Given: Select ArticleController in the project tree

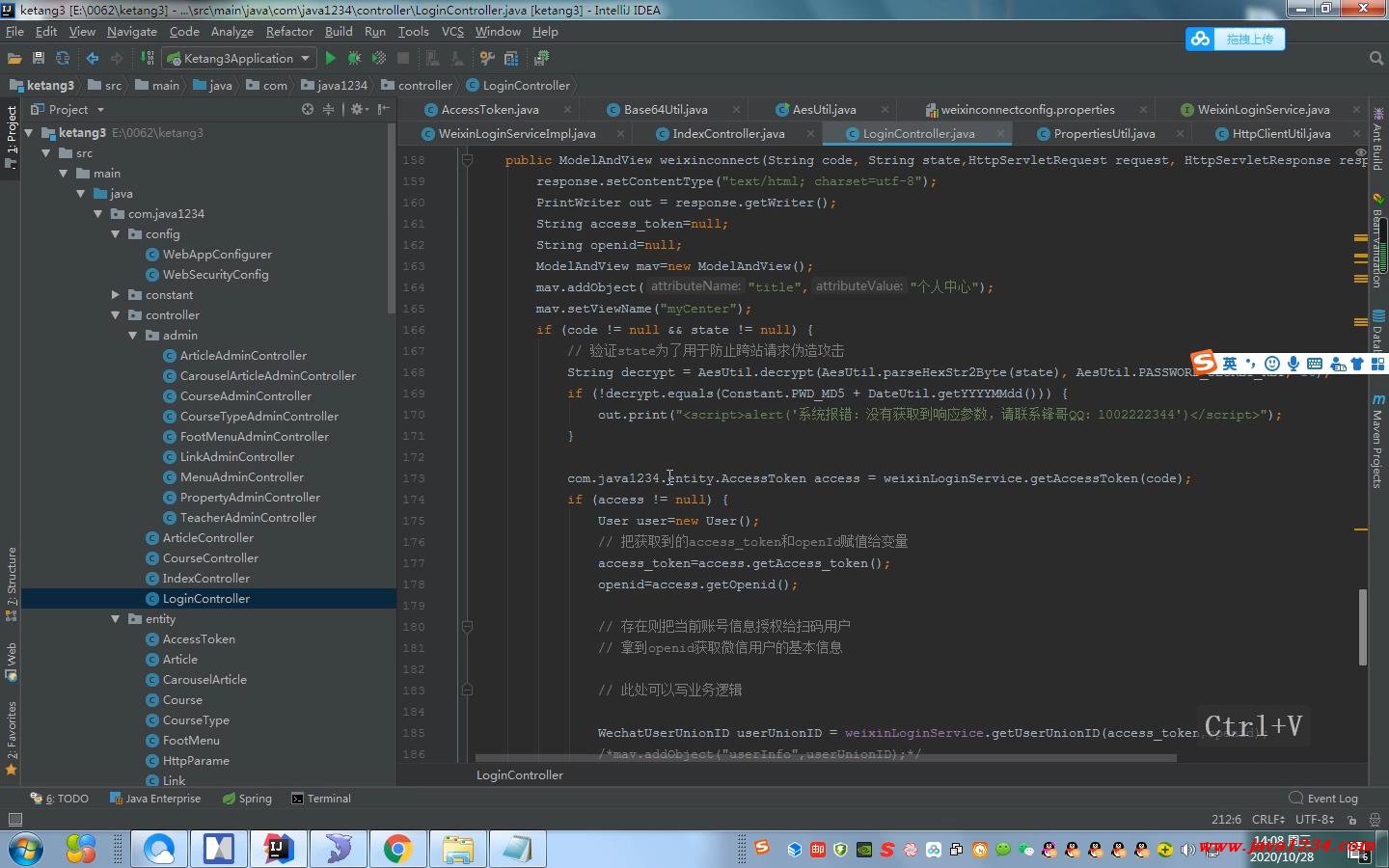Looking at the screenshot, I should (x=207, y=538).
